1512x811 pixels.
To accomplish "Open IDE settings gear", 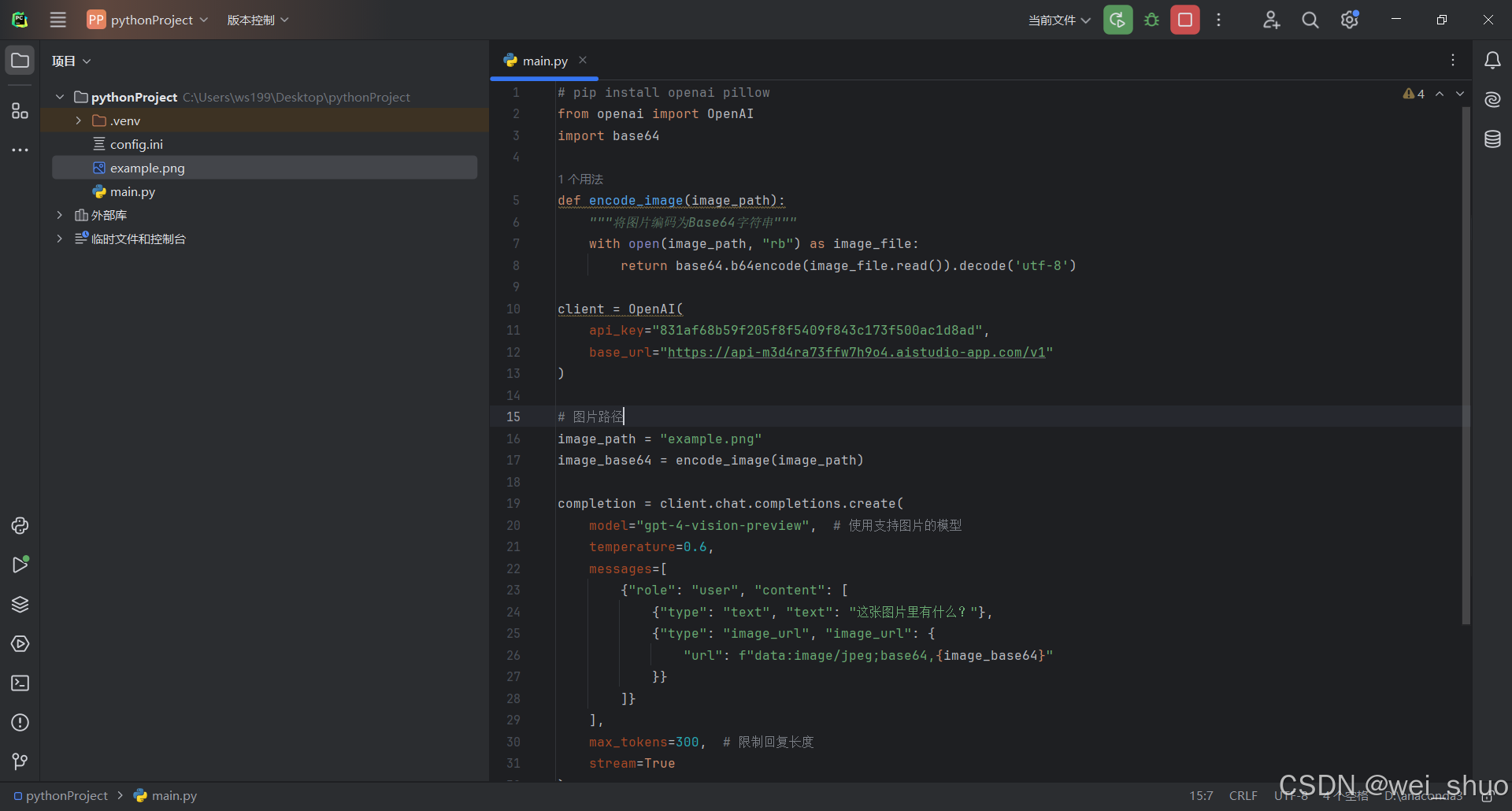I will [1350, 20].
